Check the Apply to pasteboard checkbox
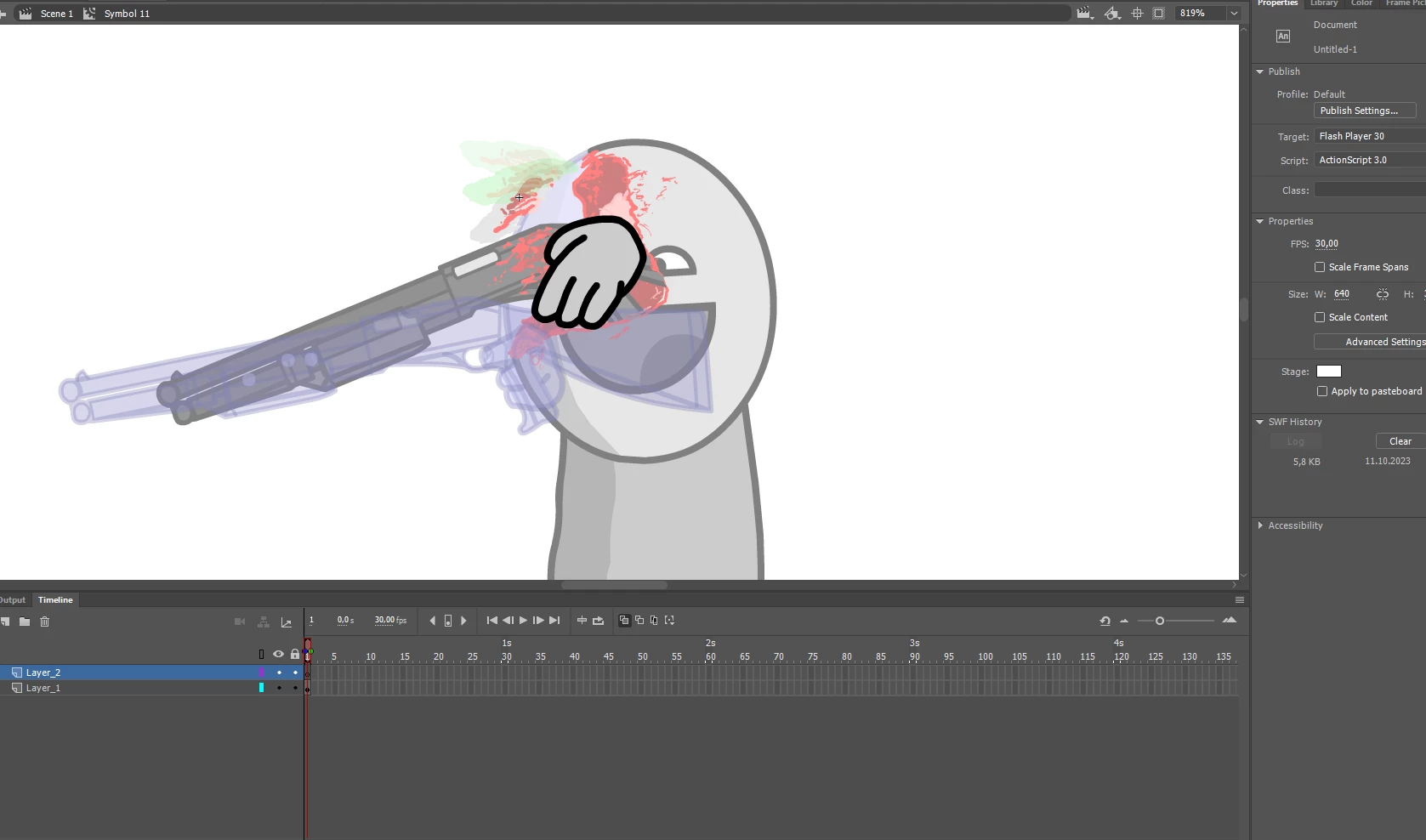This screenshot has height=840, width=1426. [x=1322, y=391]
